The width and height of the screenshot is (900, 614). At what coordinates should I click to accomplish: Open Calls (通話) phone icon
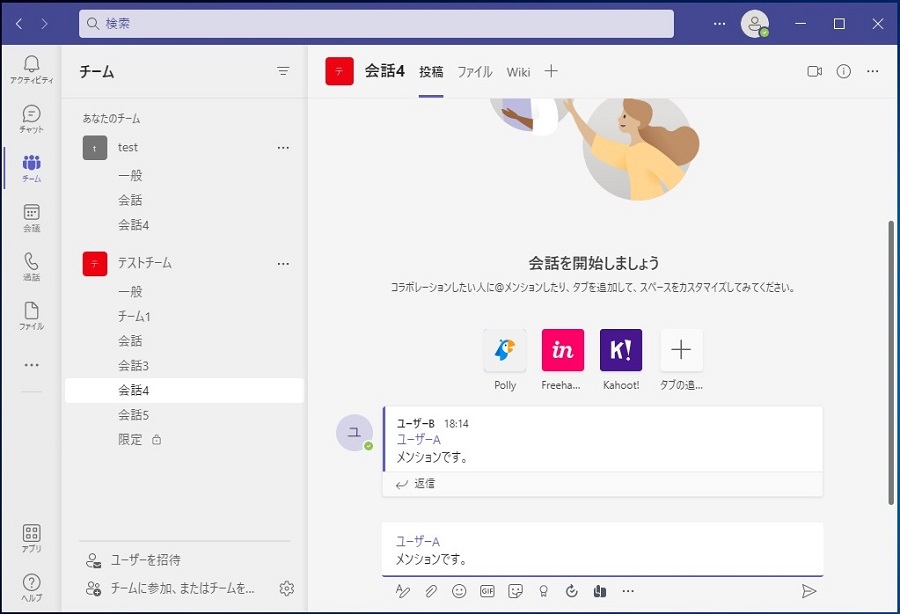tap(31, 266)
